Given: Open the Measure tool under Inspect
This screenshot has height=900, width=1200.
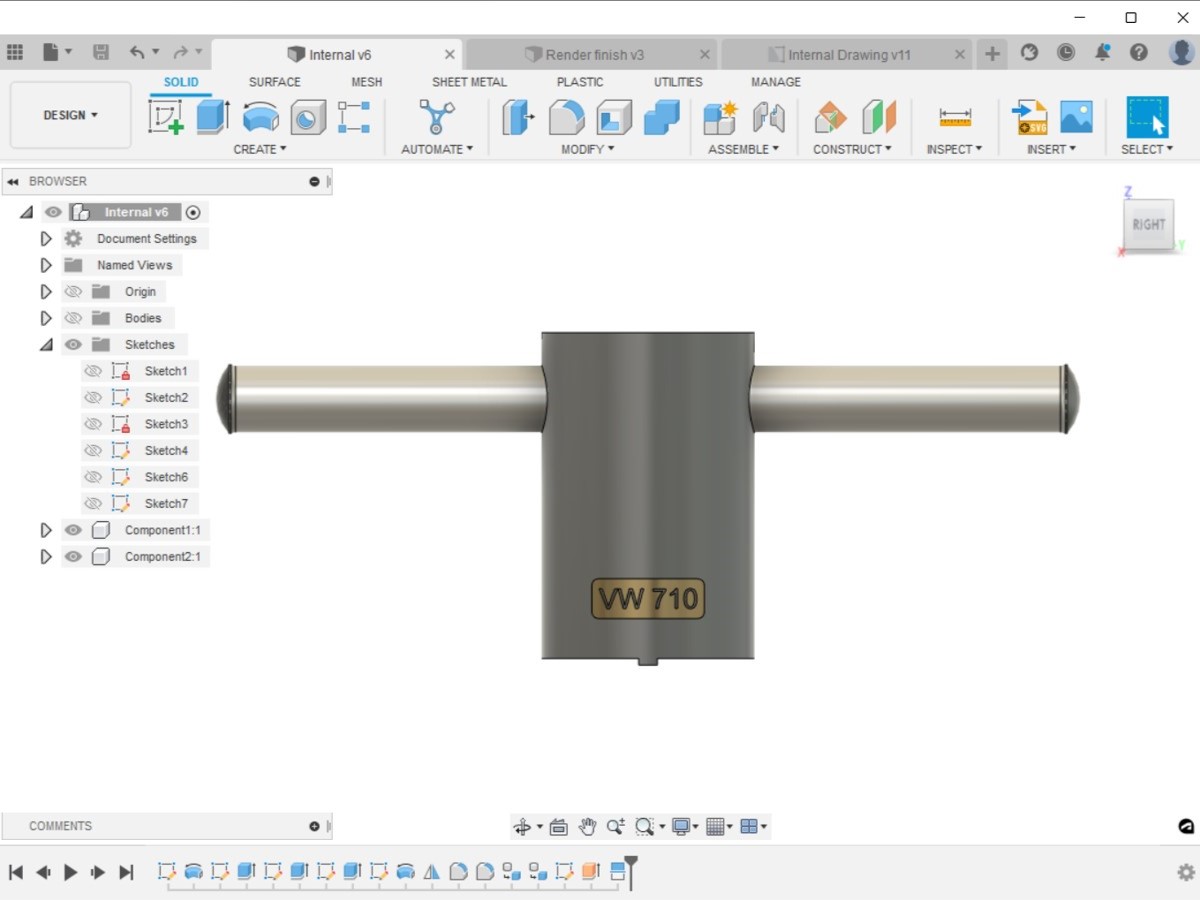Looking at the screenshot, I should point(954,117).
